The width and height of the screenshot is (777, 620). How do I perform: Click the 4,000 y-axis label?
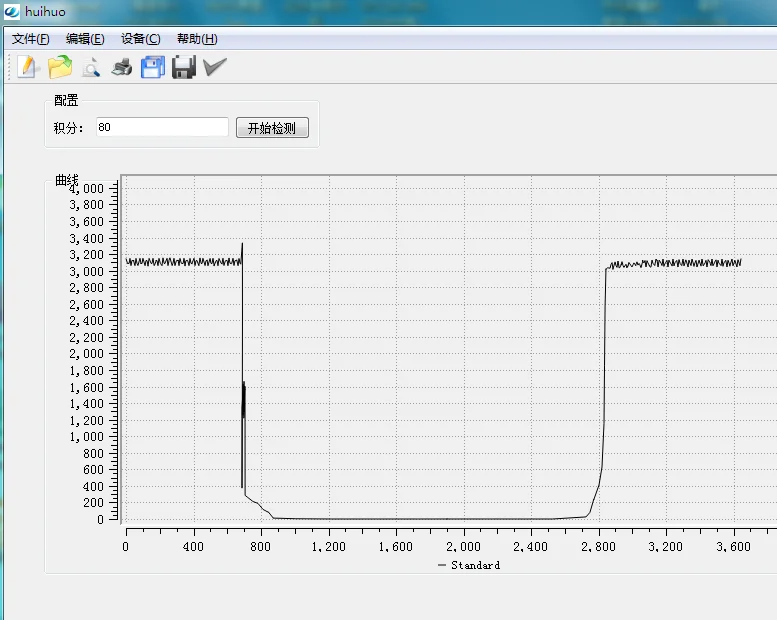click(87, 189)
